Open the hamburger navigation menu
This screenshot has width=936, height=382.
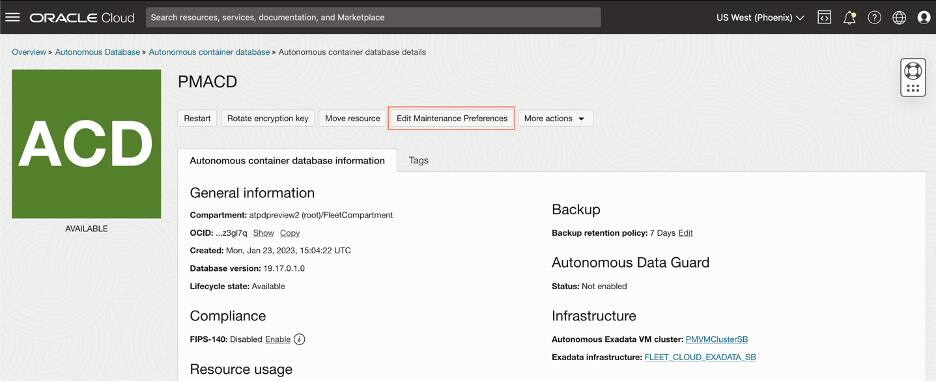pyautogui.click(x=12, y=17)
